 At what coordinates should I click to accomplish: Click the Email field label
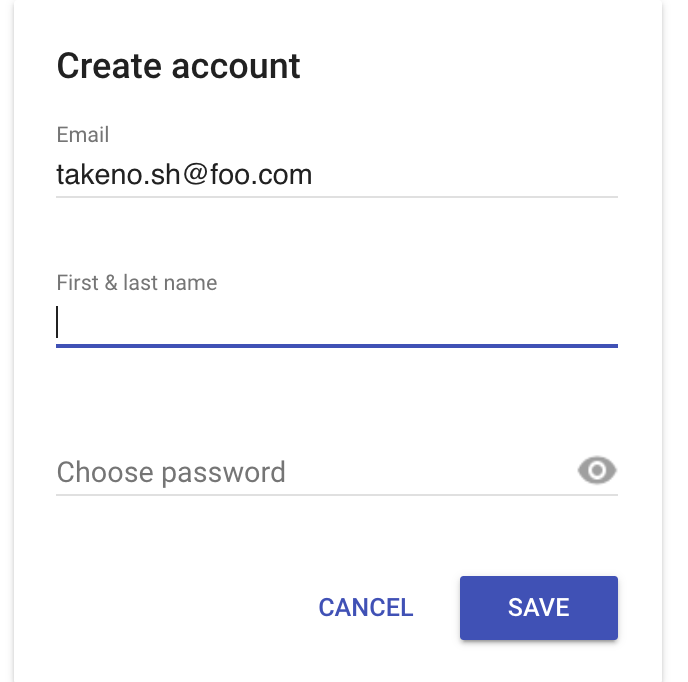coord(82,135)
